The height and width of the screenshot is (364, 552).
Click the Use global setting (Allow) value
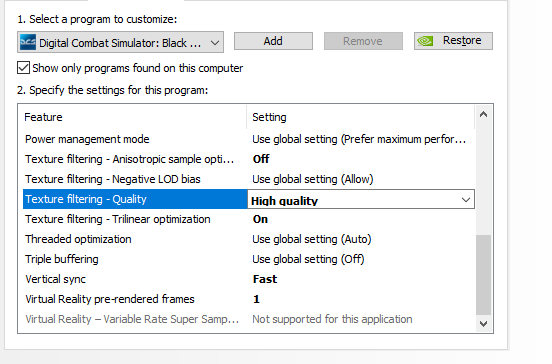click(313, 179)
